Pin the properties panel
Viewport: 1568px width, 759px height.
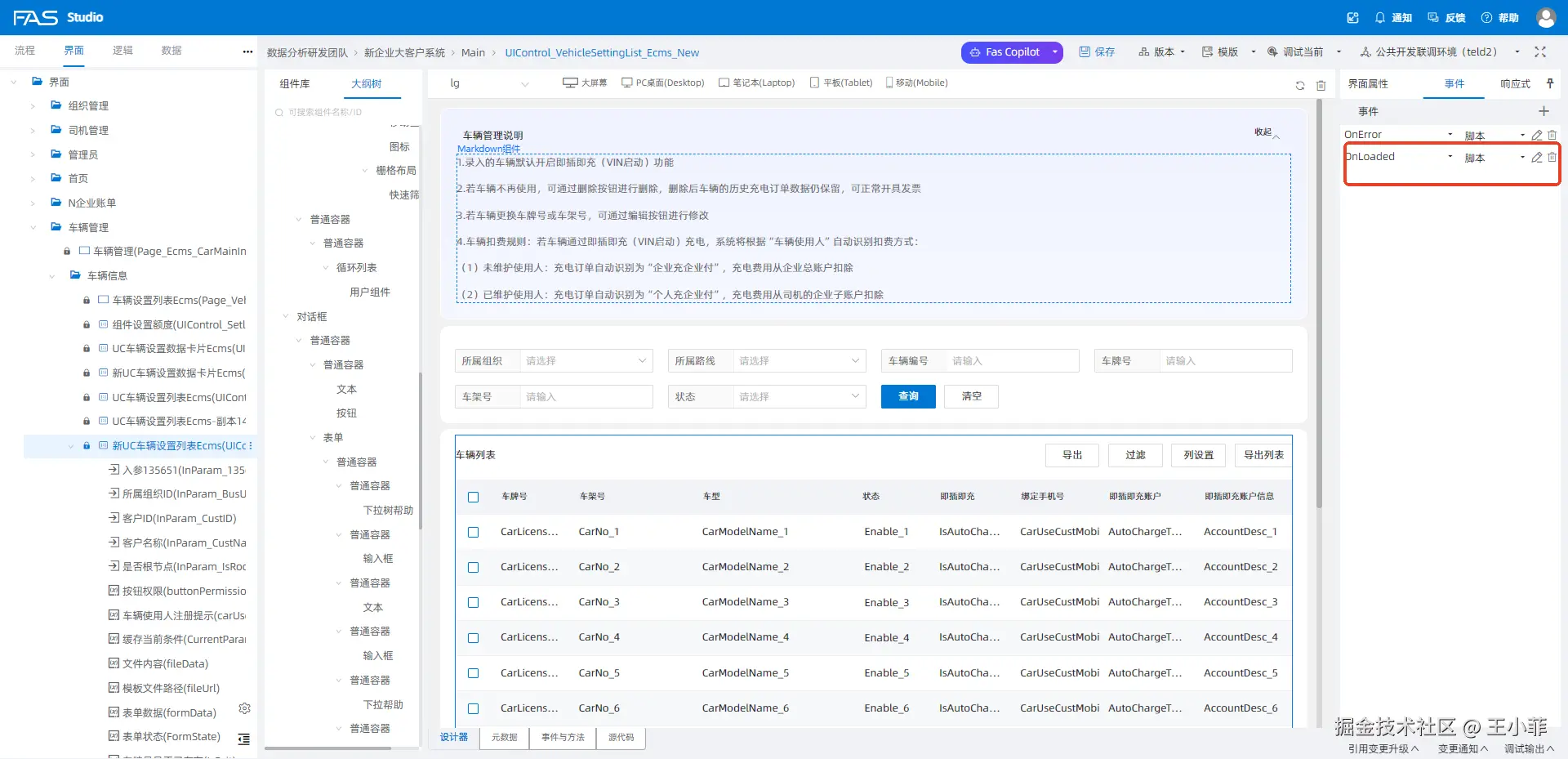point(1550,83)
